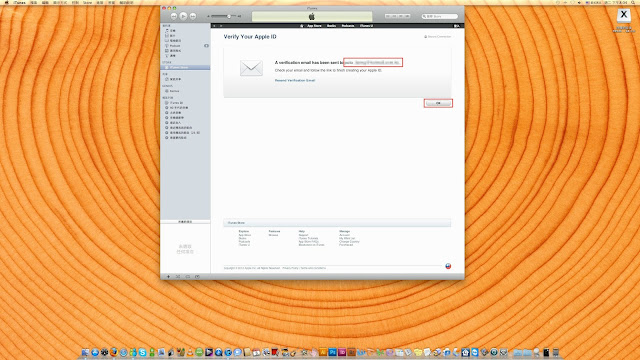Skip to the previous track

click(x=173, y=16)
